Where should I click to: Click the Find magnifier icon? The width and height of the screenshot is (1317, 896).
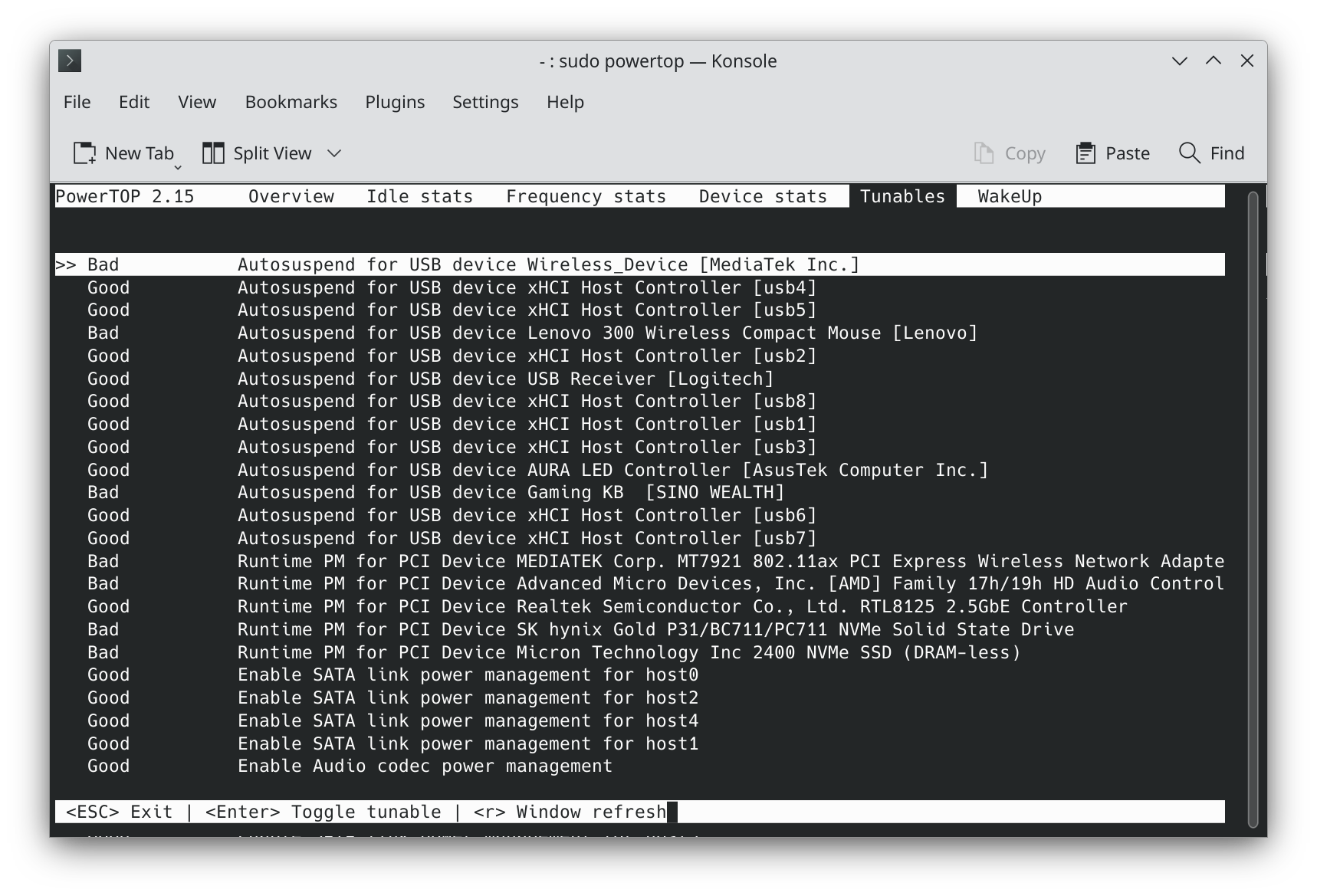tap(1189, 153)
